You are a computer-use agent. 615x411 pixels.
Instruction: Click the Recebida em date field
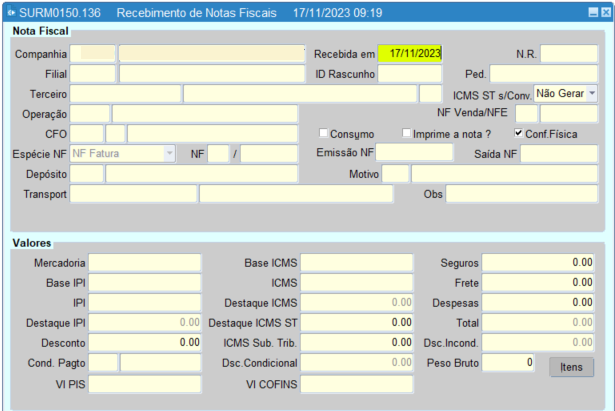point(409,53)
